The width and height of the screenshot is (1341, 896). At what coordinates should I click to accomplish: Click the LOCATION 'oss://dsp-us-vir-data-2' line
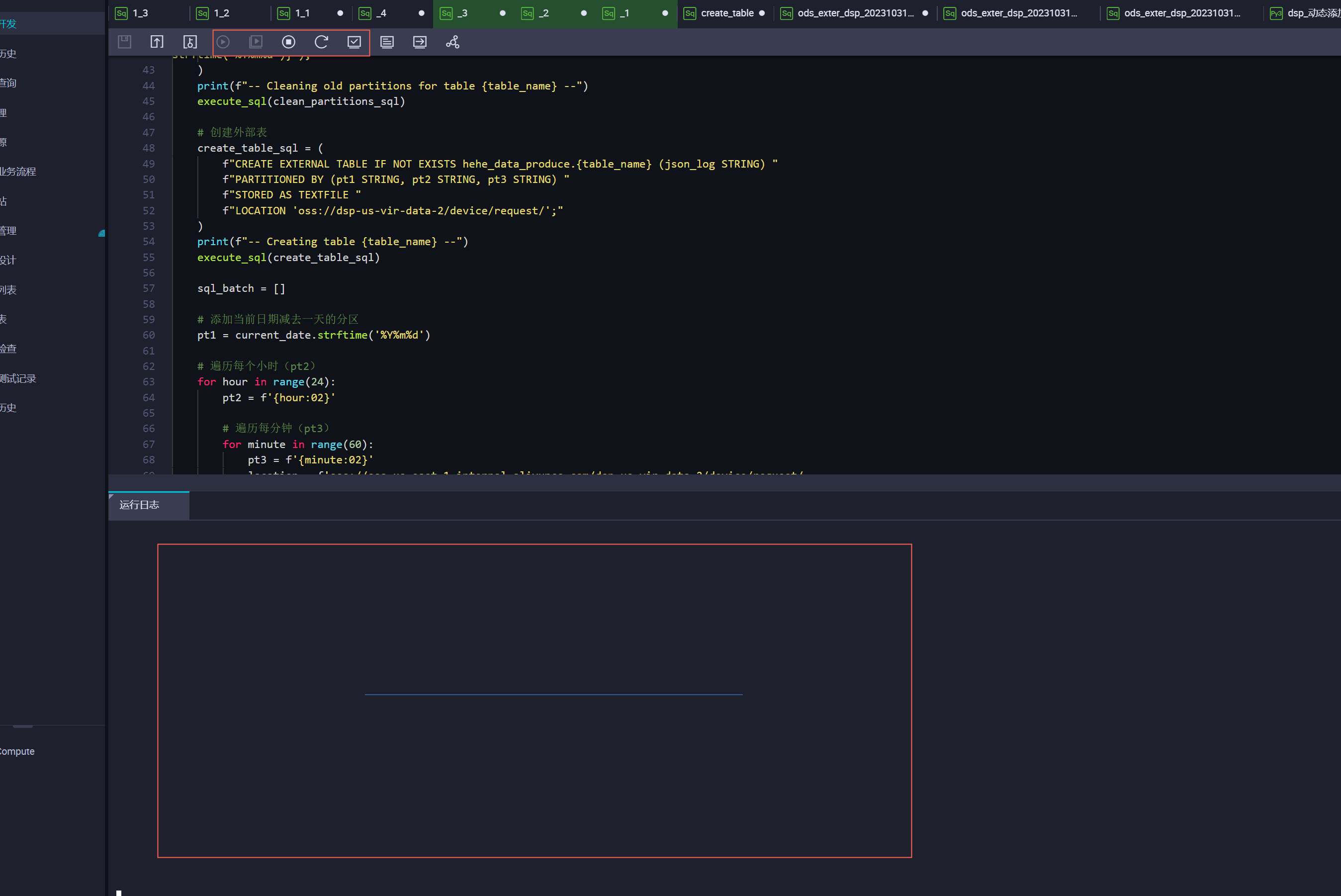[392, 211]
